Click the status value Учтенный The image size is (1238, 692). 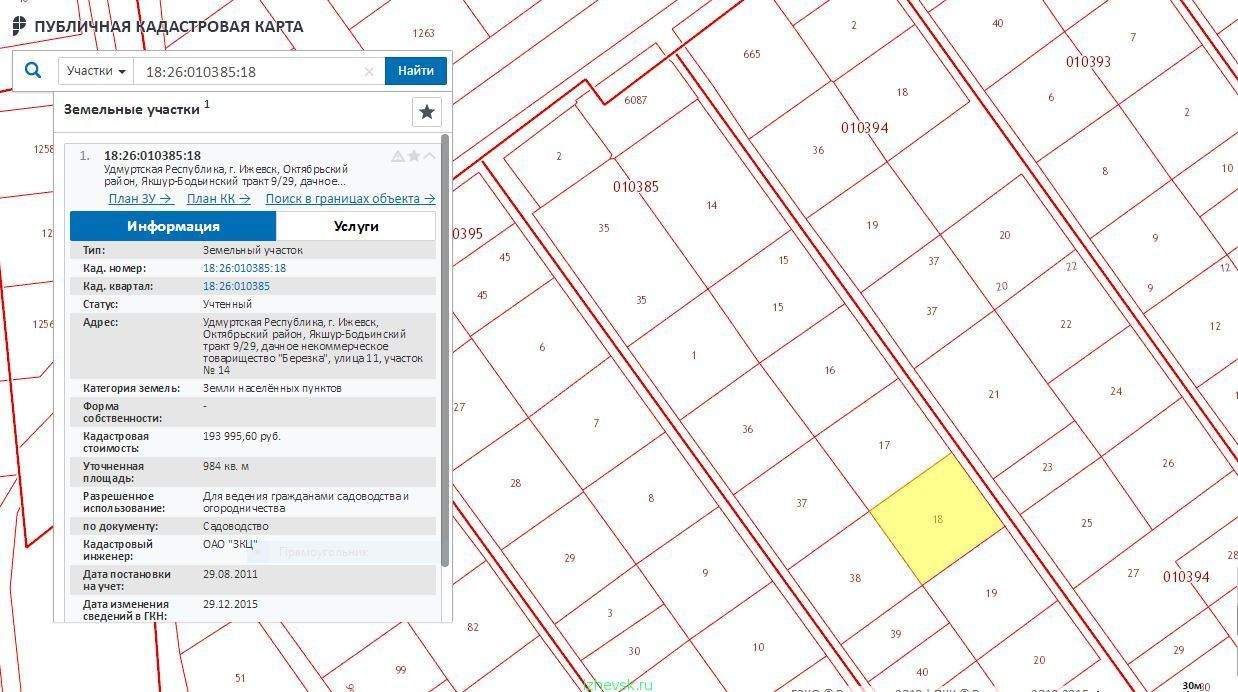click(x=227, y=304)
